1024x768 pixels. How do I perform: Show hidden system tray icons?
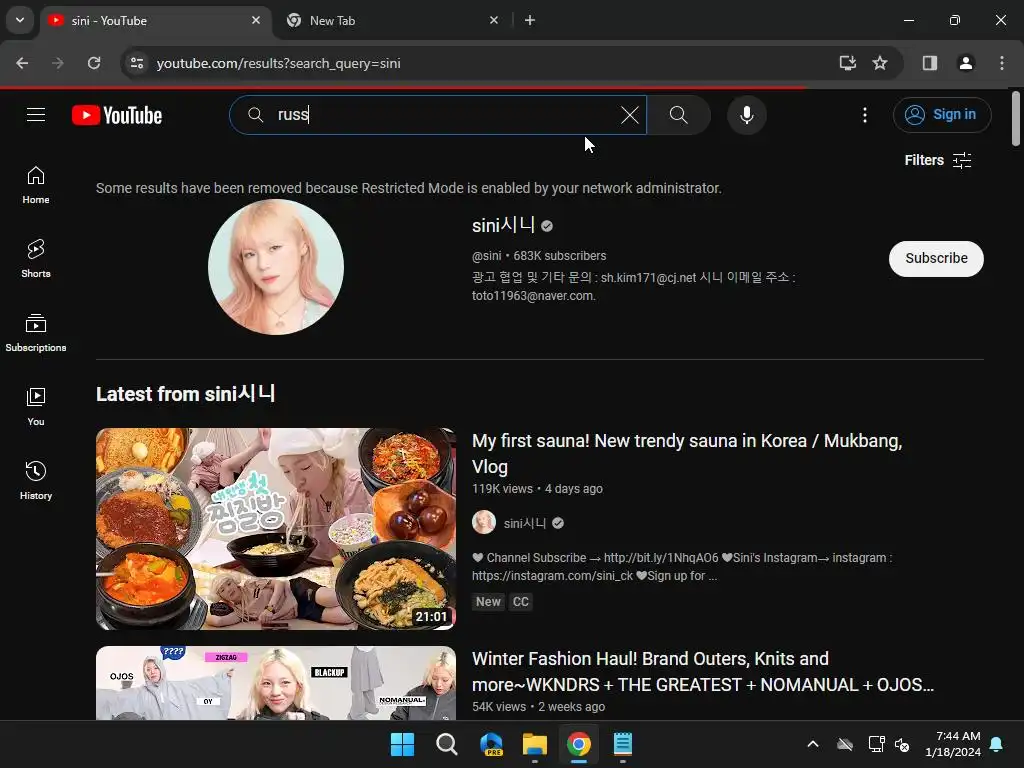click(813, 744)
